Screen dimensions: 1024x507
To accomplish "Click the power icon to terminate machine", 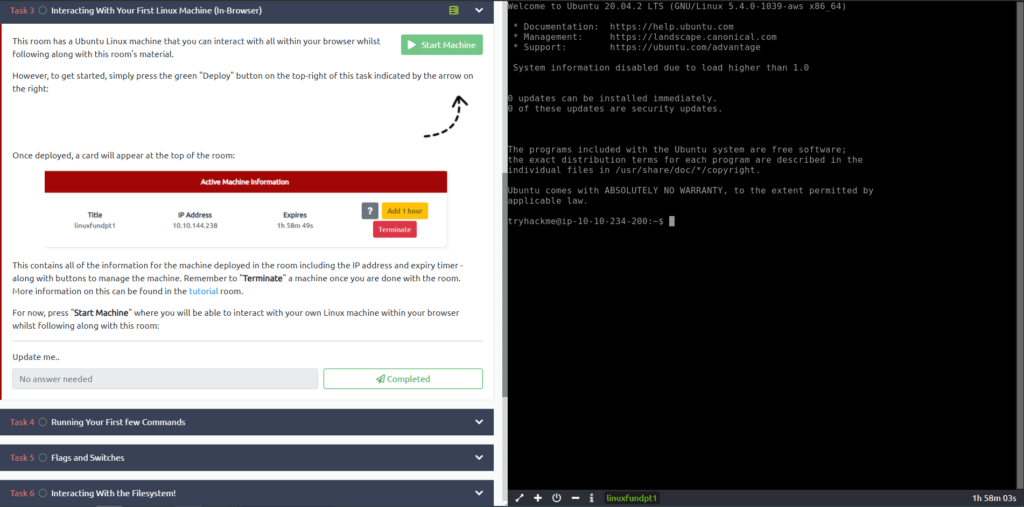I will point(556,498).
